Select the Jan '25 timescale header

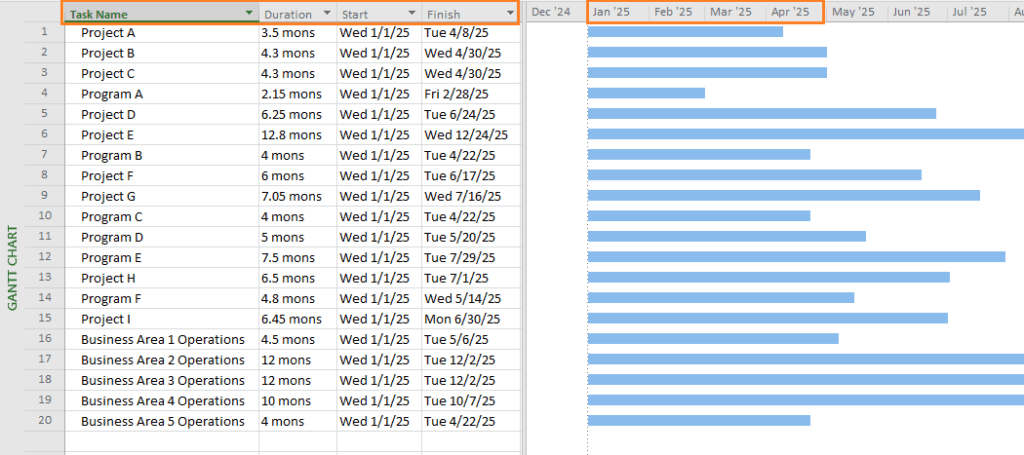(x=611, y=12)
